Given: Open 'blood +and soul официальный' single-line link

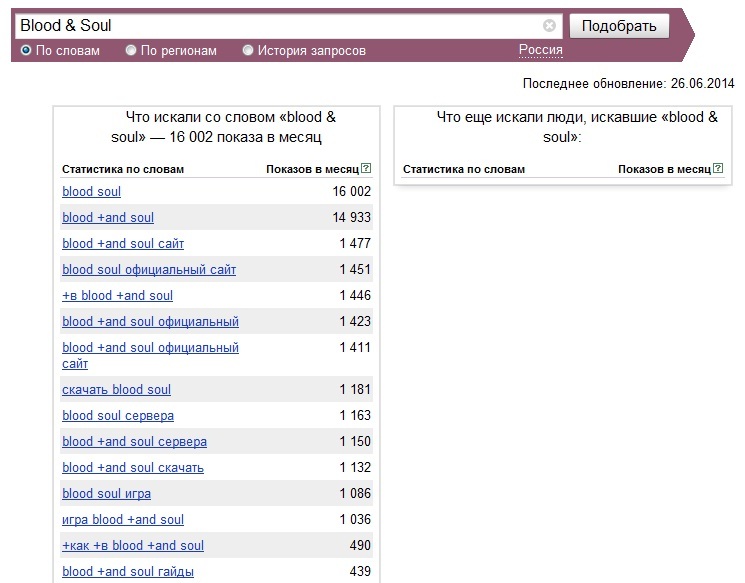Looking at the screenshot, I should 150,322.
